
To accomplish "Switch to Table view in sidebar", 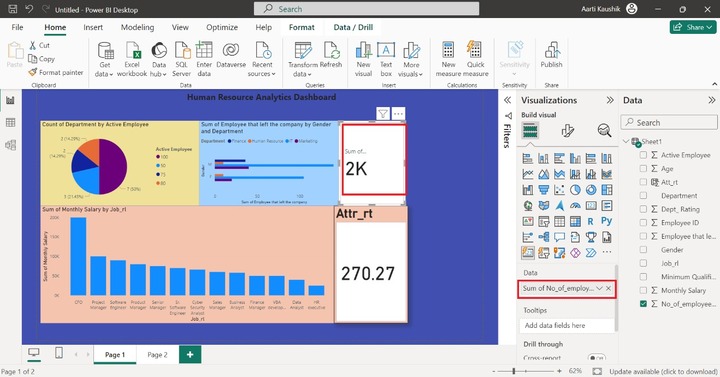I will coord(10,123).
